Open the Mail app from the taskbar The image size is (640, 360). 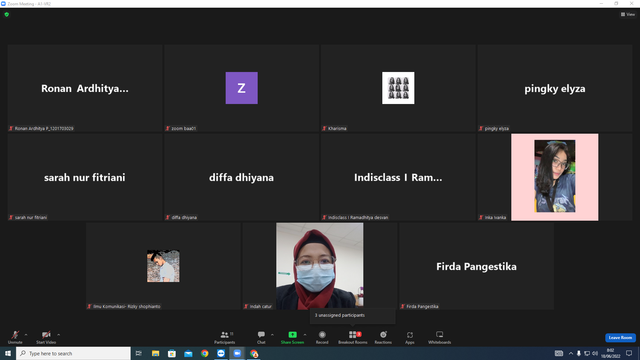(188, 353)
